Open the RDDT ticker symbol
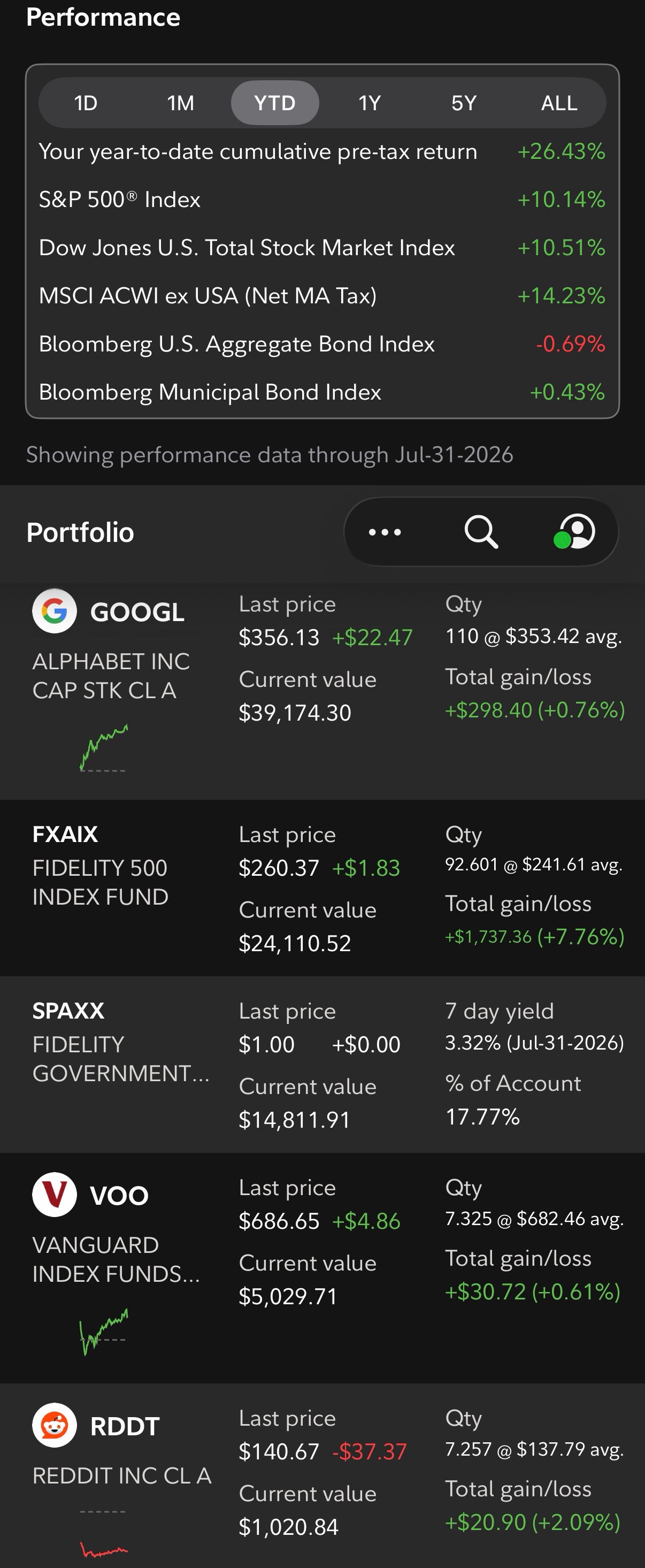The image size is (645, 1568). tap(125, 1426)
